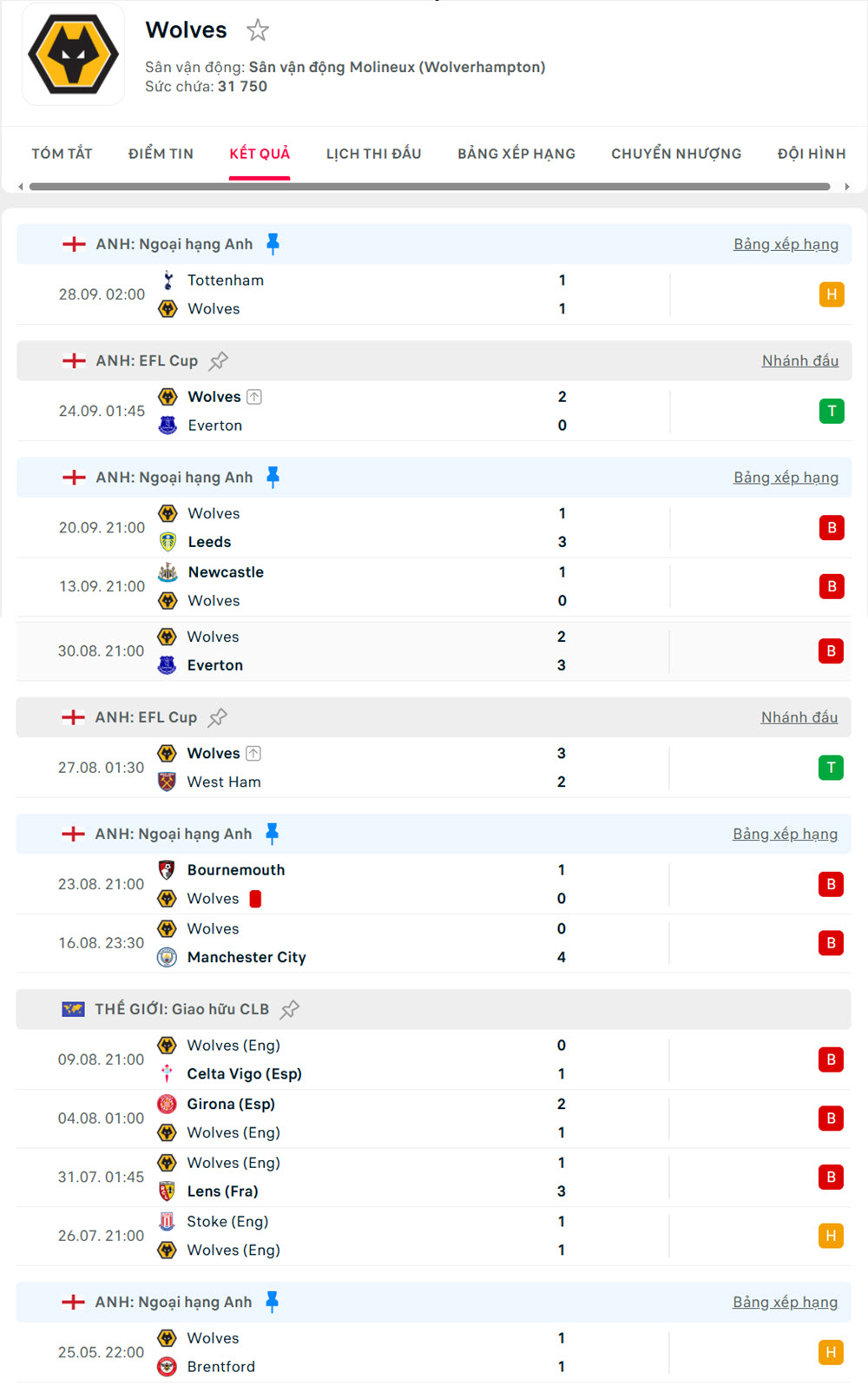The height and width of the screenshot is (1386, 868).
Task: Click the orange H badge for Tottenham match
Action: click(x=831, y=294)
